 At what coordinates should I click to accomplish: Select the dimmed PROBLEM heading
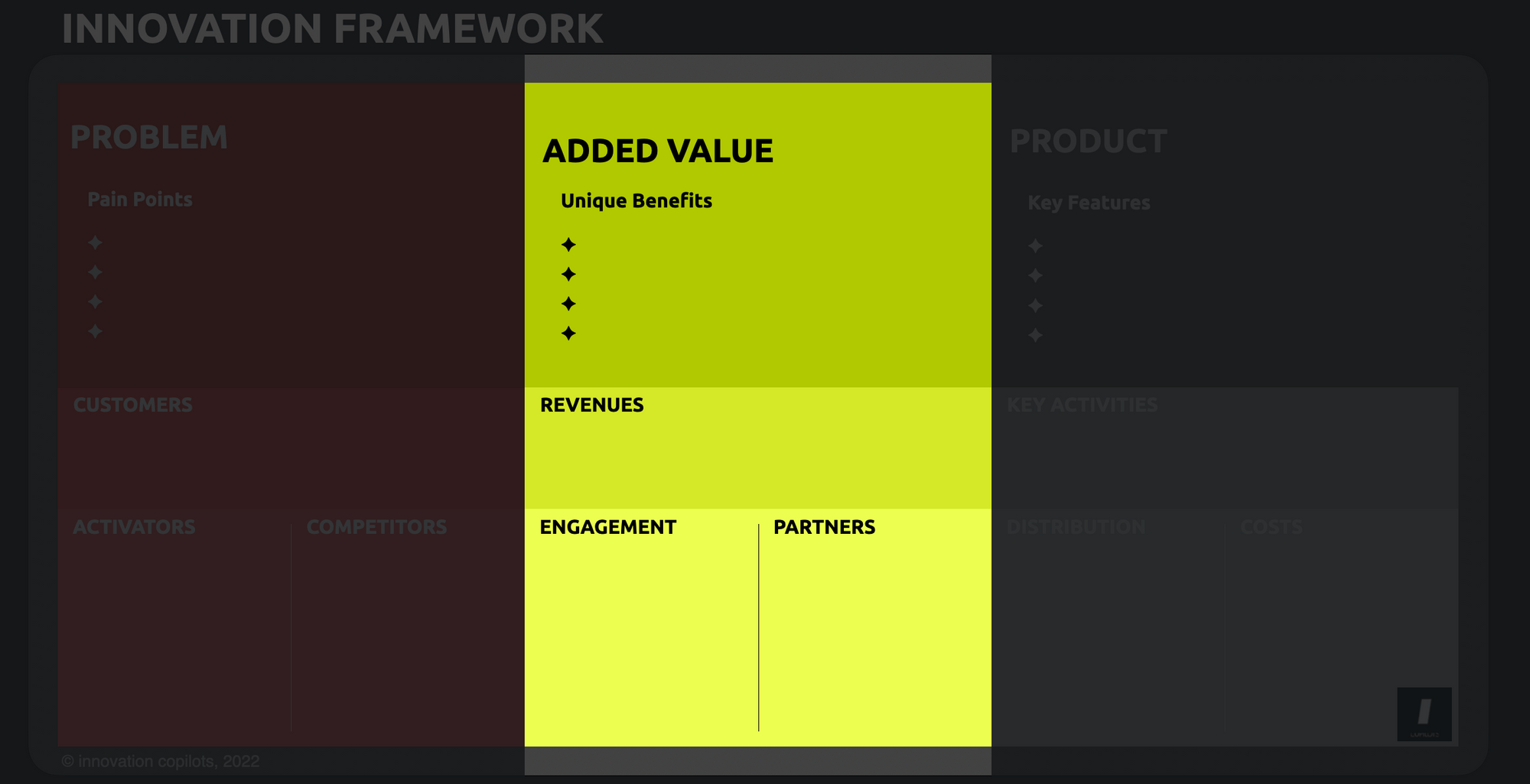[x=149, y=138]
